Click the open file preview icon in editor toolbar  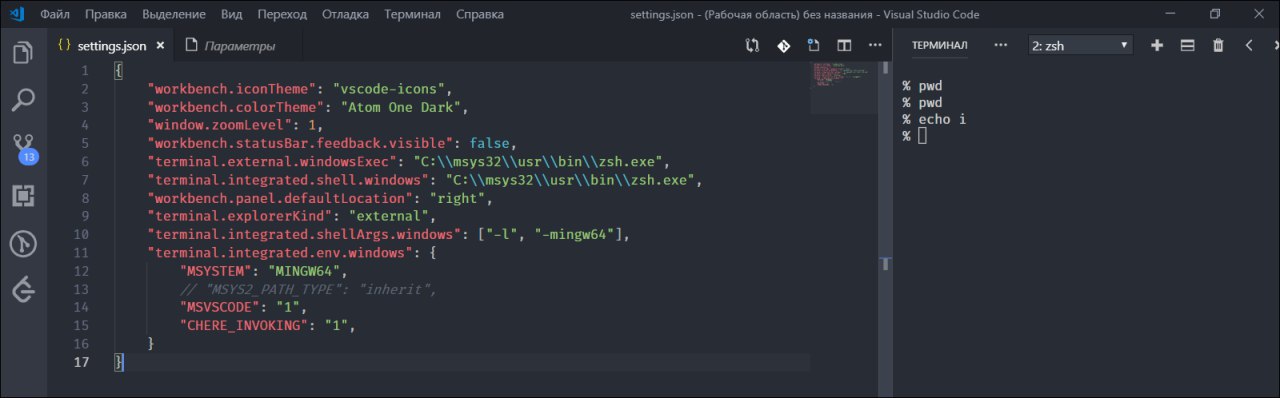[x=813, y=45]
